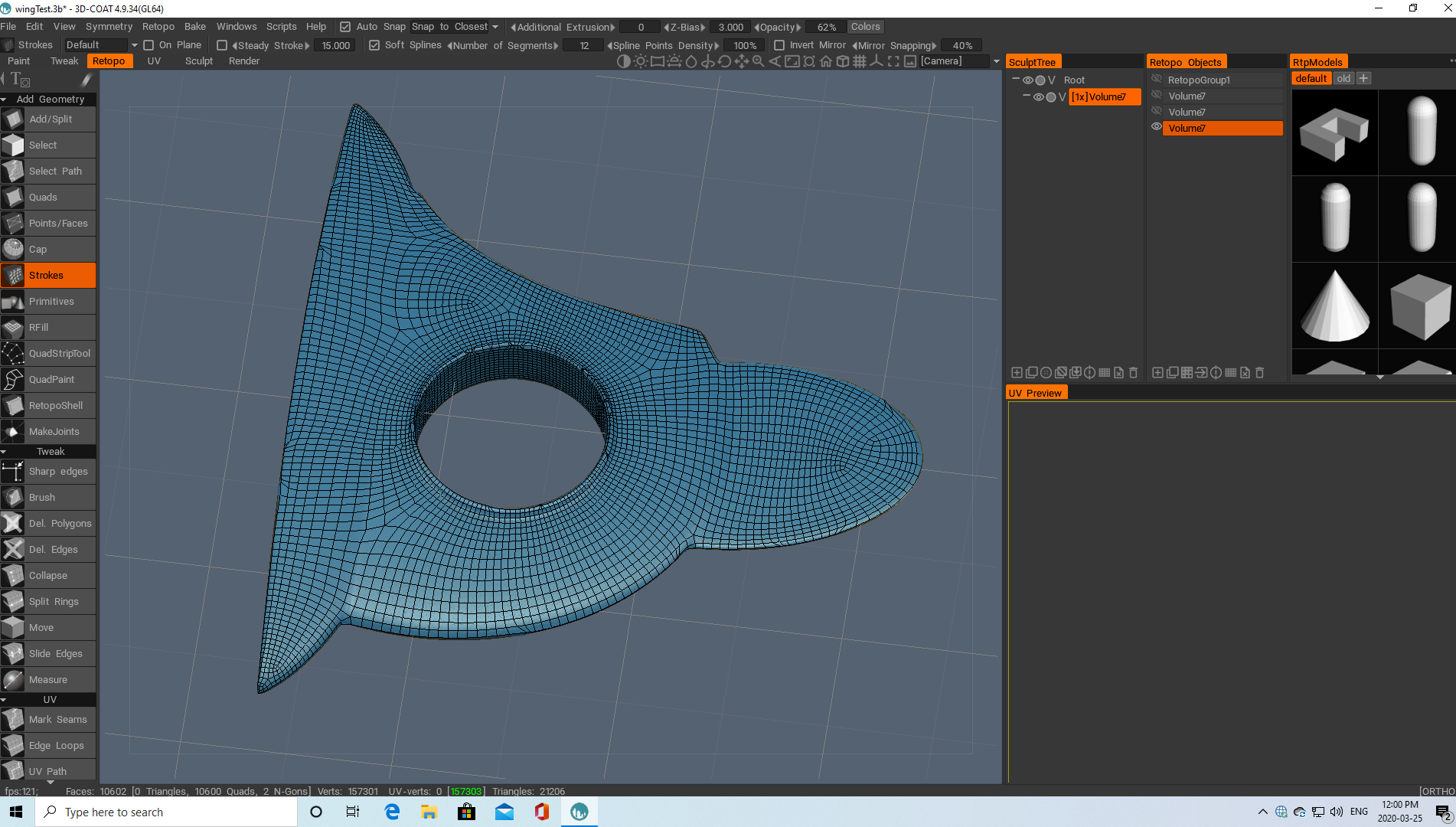This screenshot has height=827, width=1456.
Task: Click the Colors button in the toolbar
Action: pos(865,26)
